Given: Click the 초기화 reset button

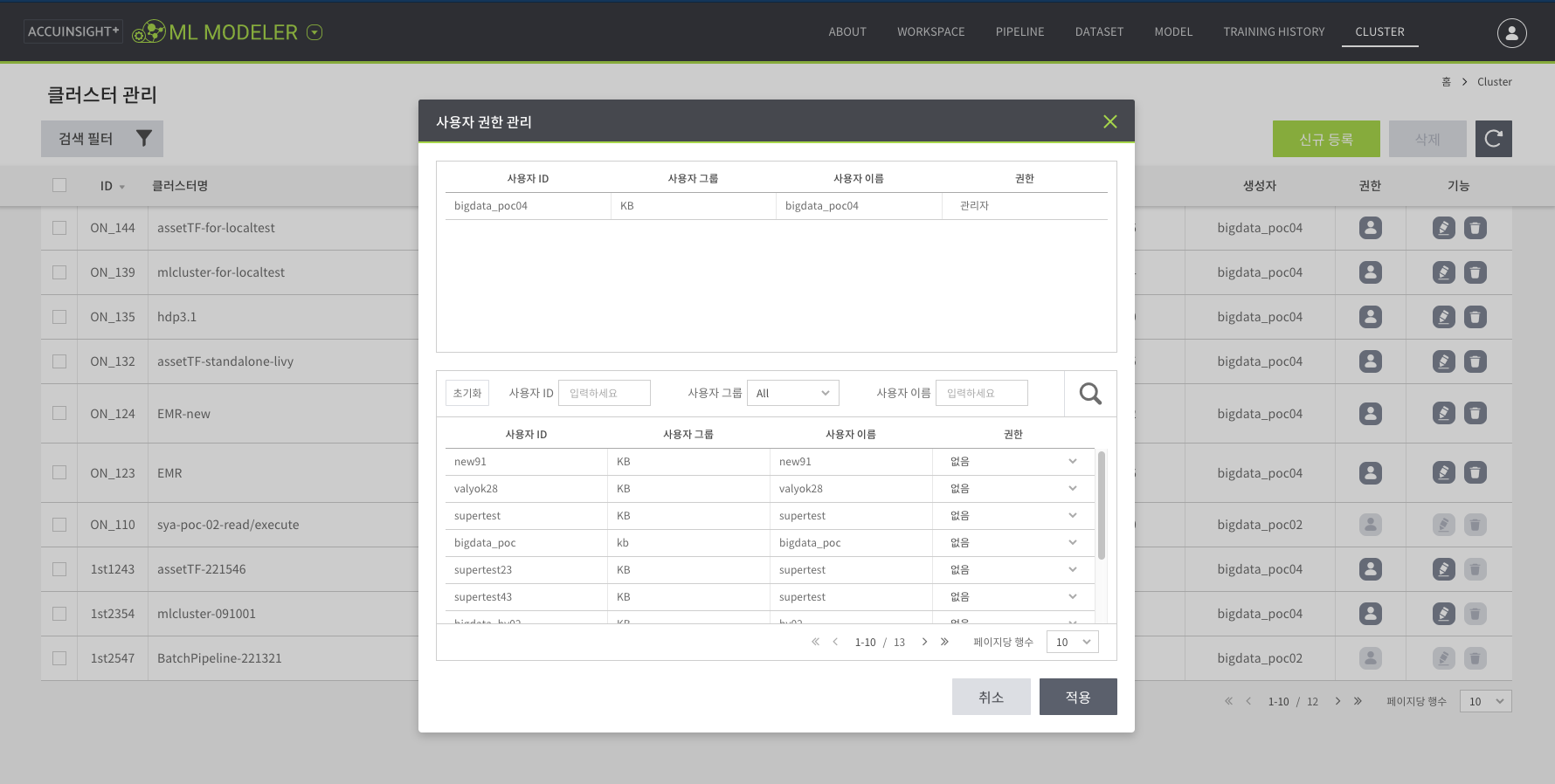Looking at the screenshot, I should click(x=467, y=393).
